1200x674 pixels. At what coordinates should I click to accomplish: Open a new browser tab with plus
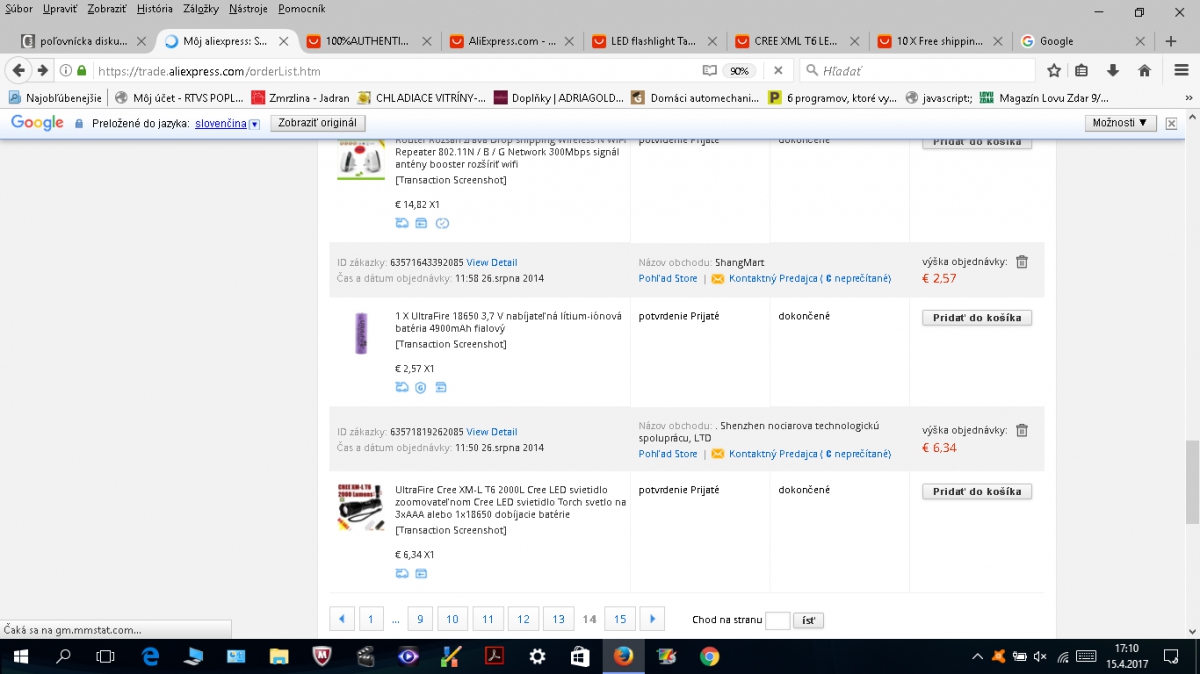click(1171, 41)
